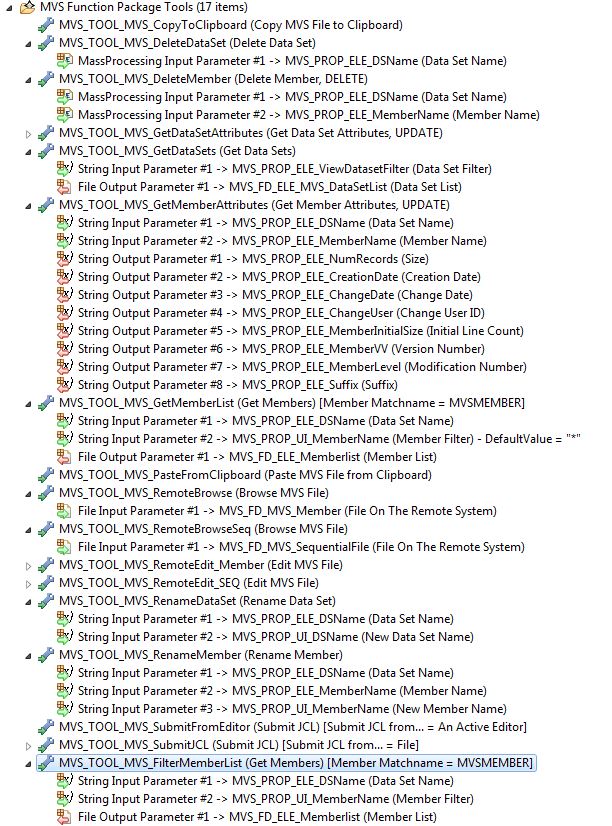The image size is (612, 826).
Task: Click the tool icon beside MVS_TOOL_MVS_PasteFromClipboard
Action: [46, 475]
